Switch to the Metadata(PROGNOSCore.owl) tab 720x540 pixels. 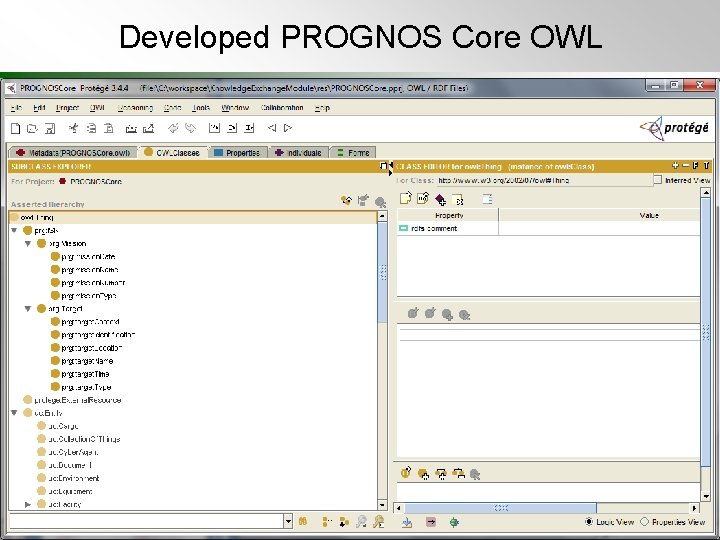(x=73, y=152)
